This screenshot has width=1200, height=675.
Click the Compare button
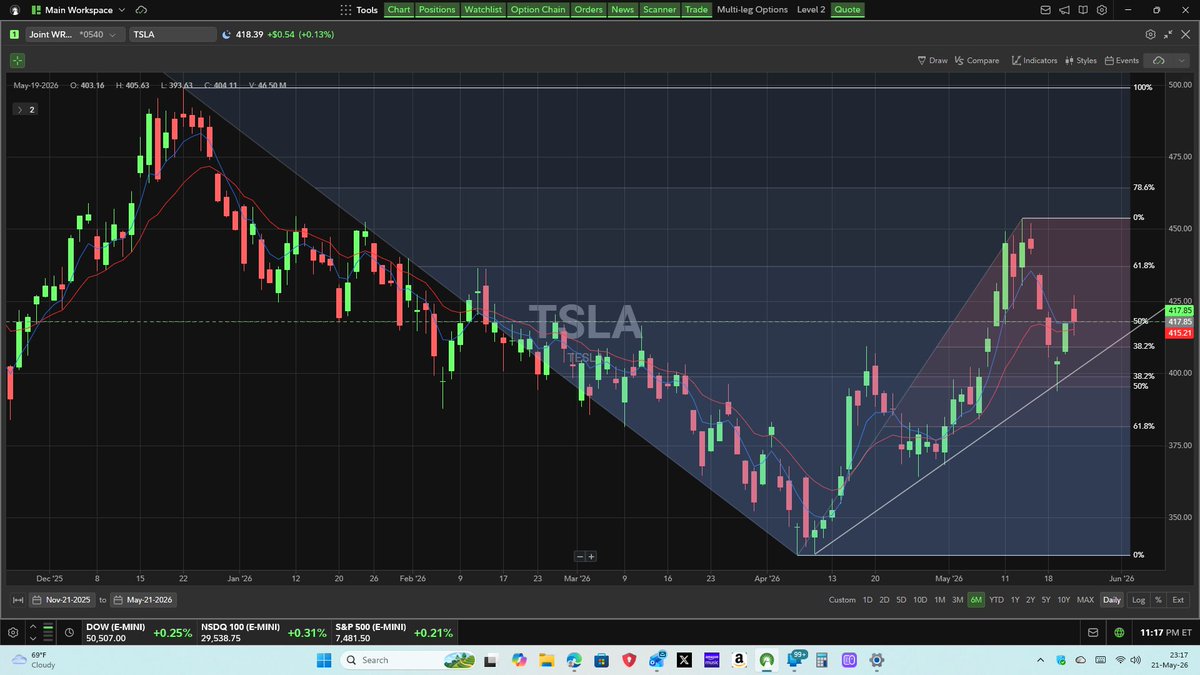[x=977, y=60]
